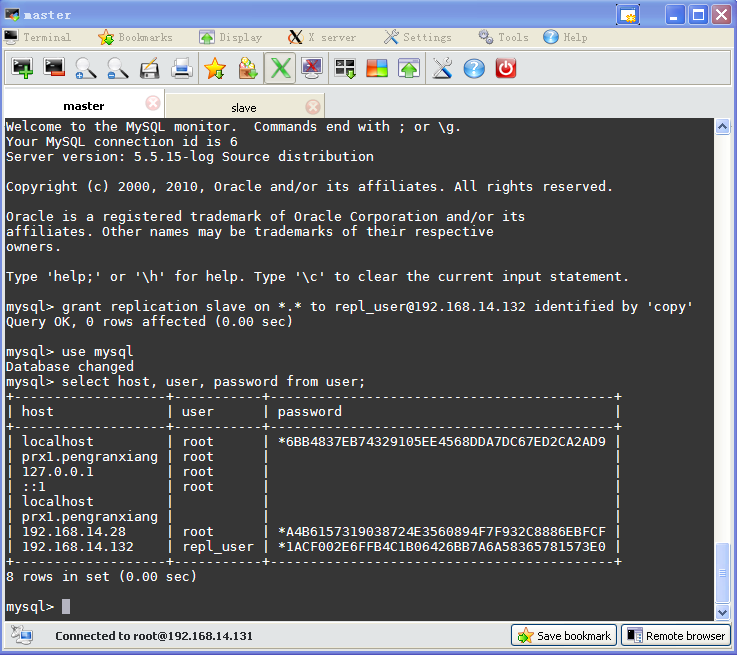Viewport: 737px width, 655px height.
Task: Click the "Server version: 5.5.15-log" line
Action: pos(190,156)
